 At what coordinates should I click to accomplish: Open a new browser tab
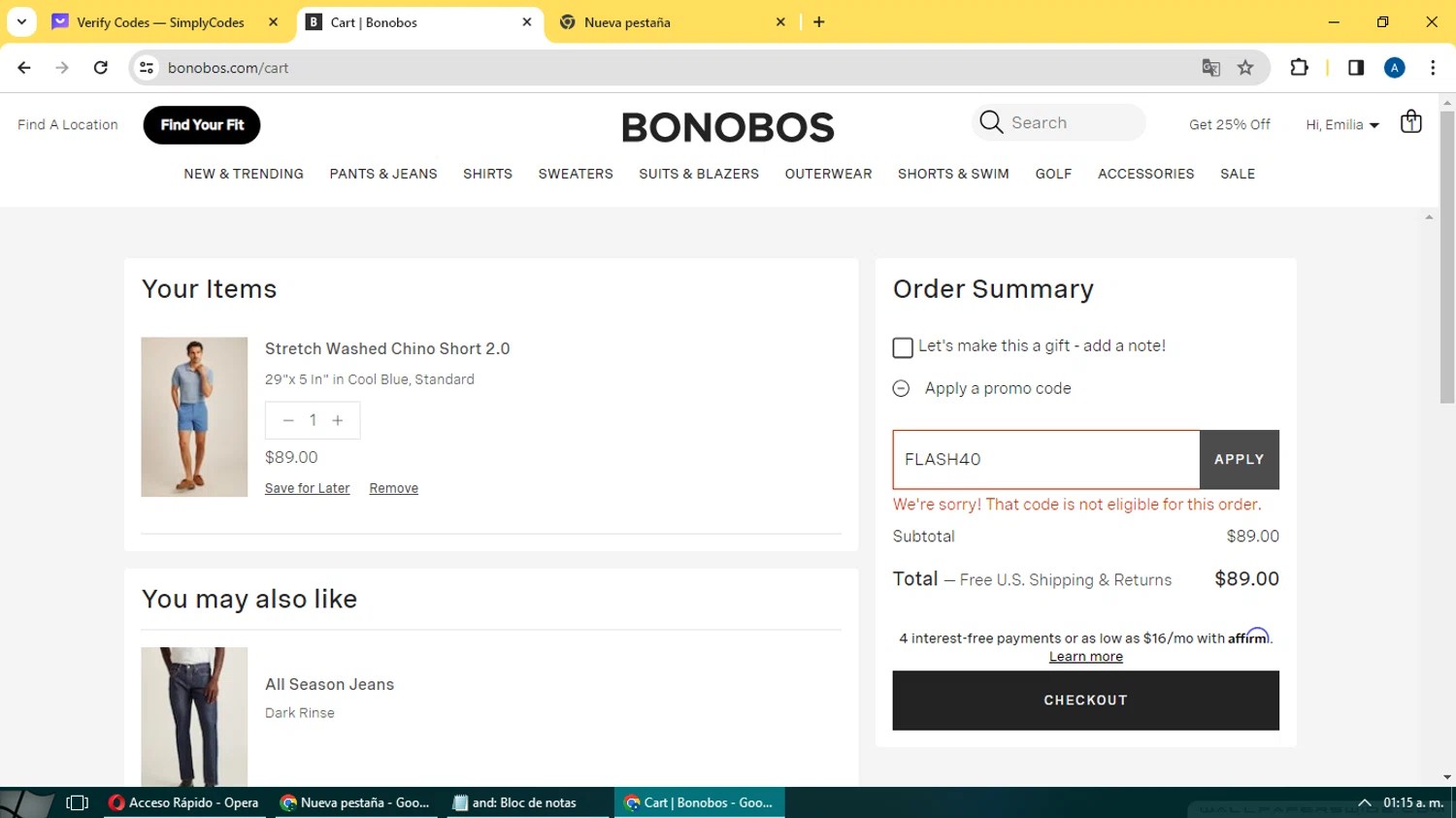coord(818,22)
